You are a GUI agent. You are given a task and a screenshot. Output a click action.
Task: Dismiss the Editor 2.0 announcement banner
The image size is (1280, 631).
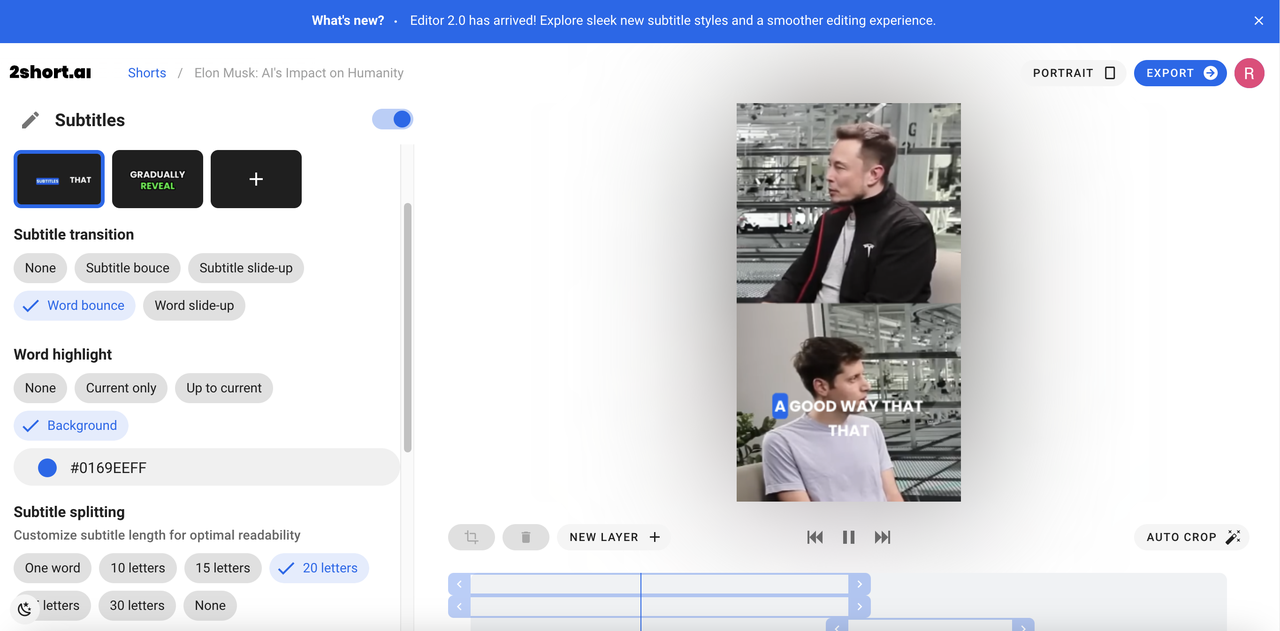point(1259,21)
